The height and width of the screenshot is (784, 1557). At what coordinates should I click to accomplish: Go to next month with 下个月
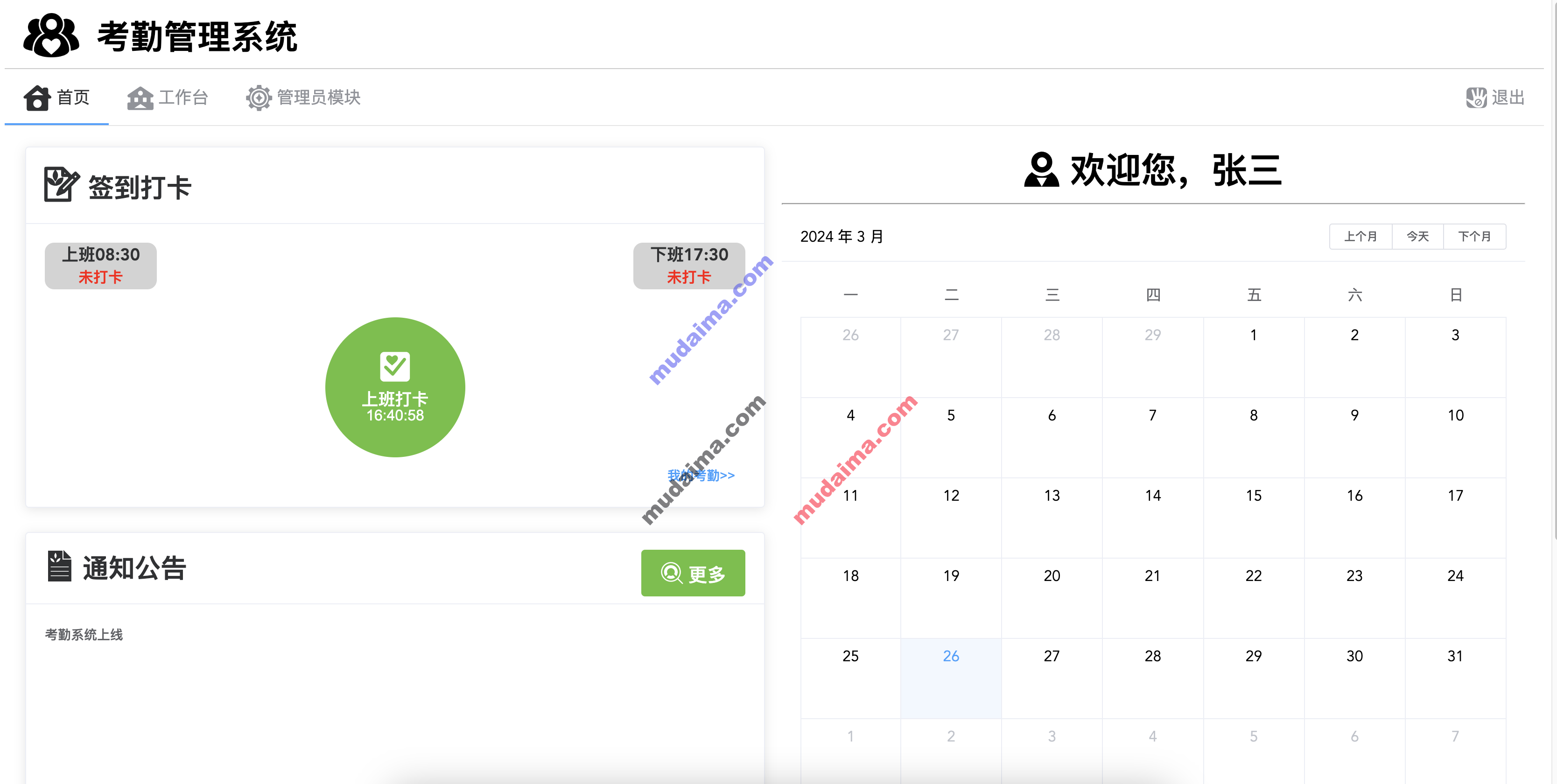[1474, 236]
